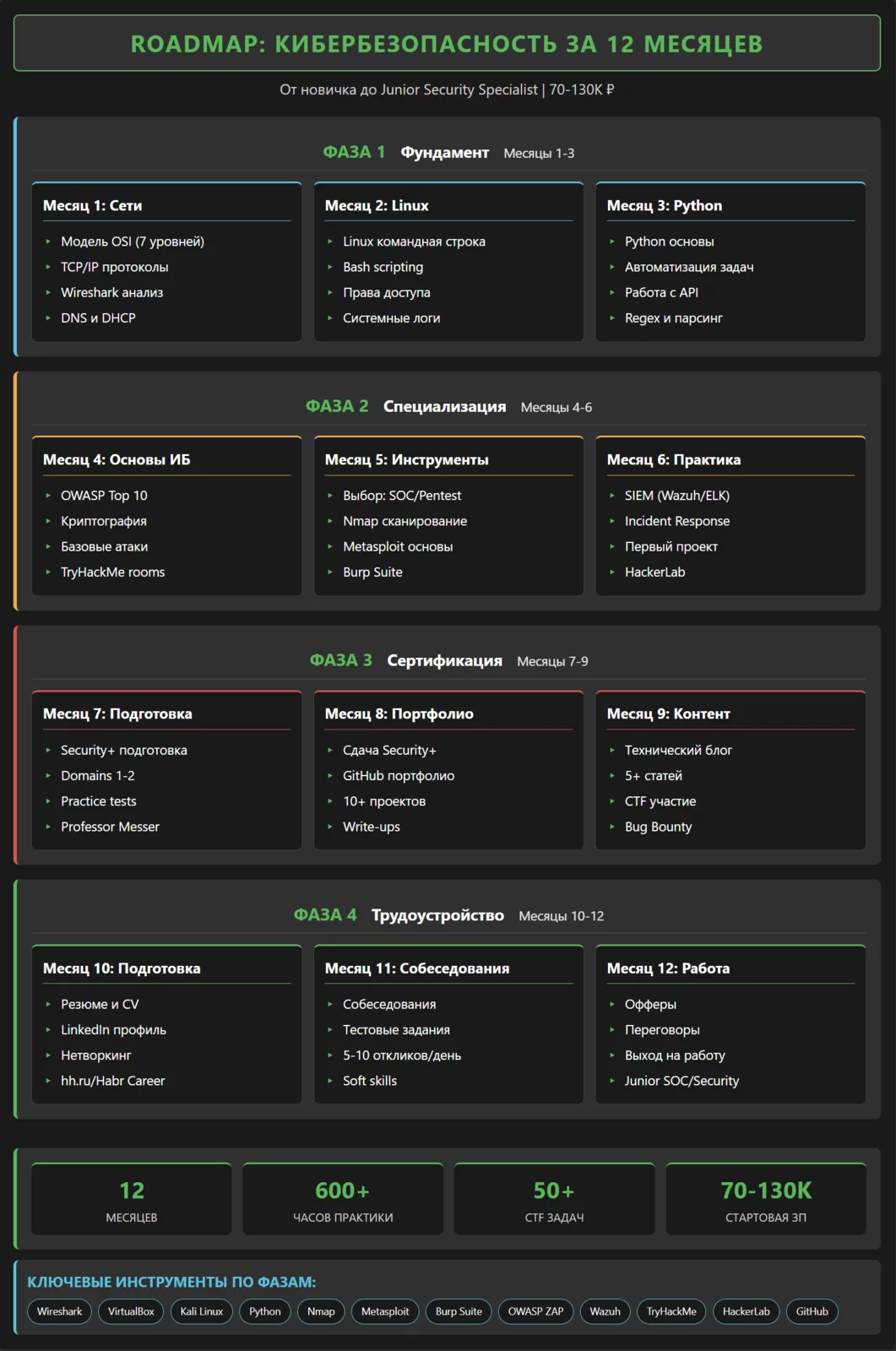Select the HackerLab tool tag

[746, 1311]
